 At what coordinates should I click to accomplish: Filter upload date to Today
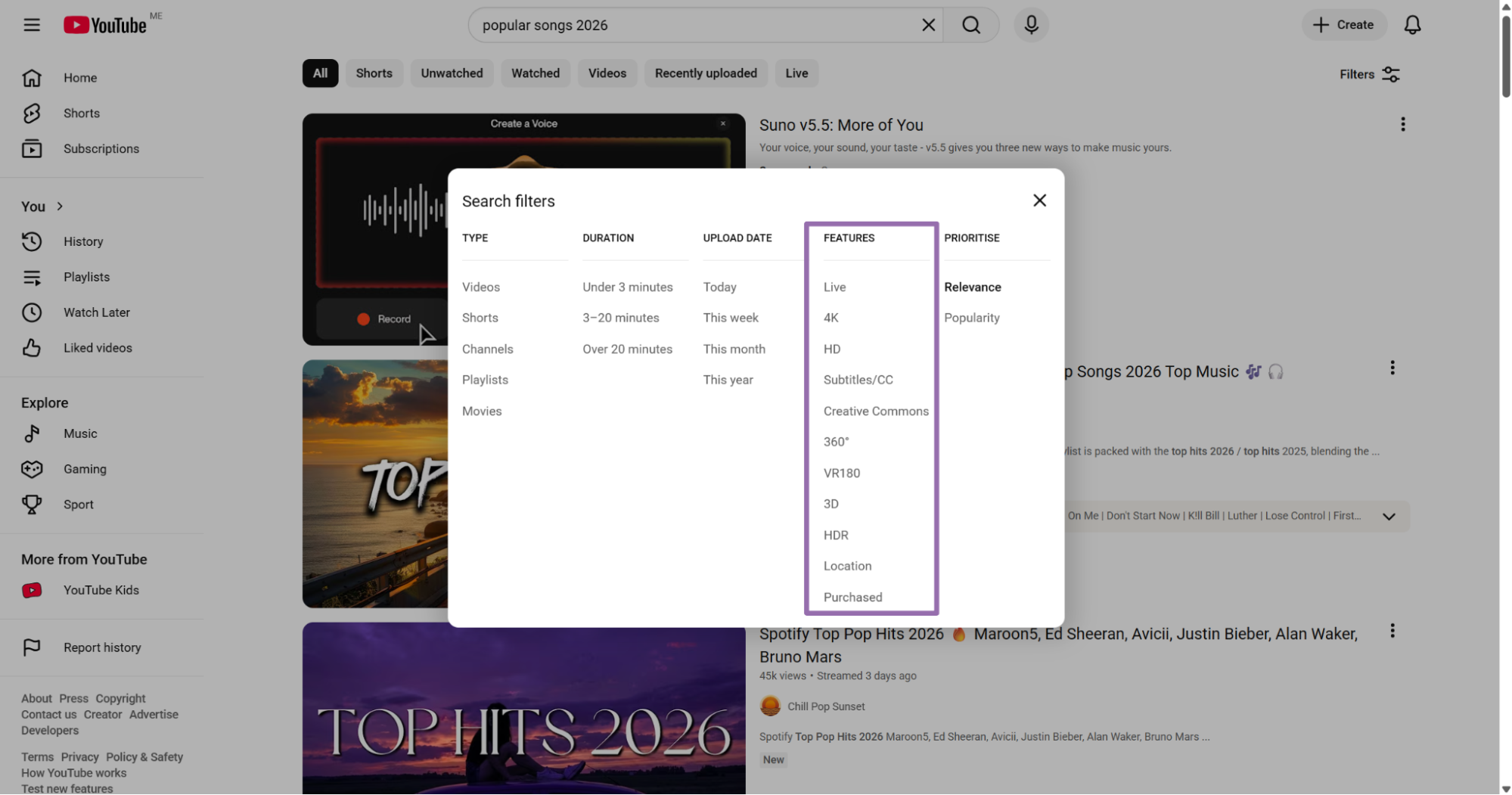(x=719, y=287)
